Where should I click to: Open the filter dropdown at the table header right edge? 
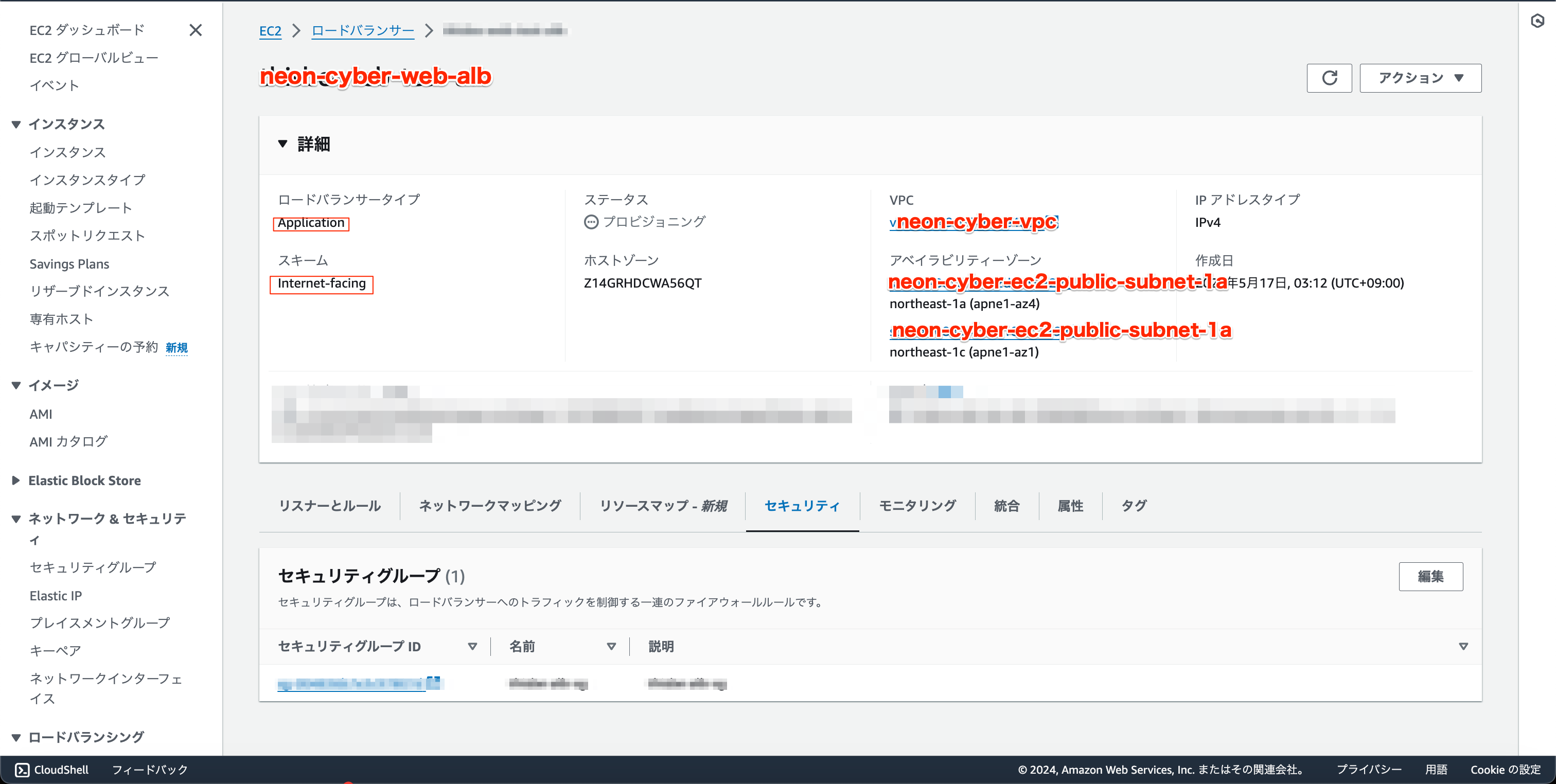[x=1463, y=646]
